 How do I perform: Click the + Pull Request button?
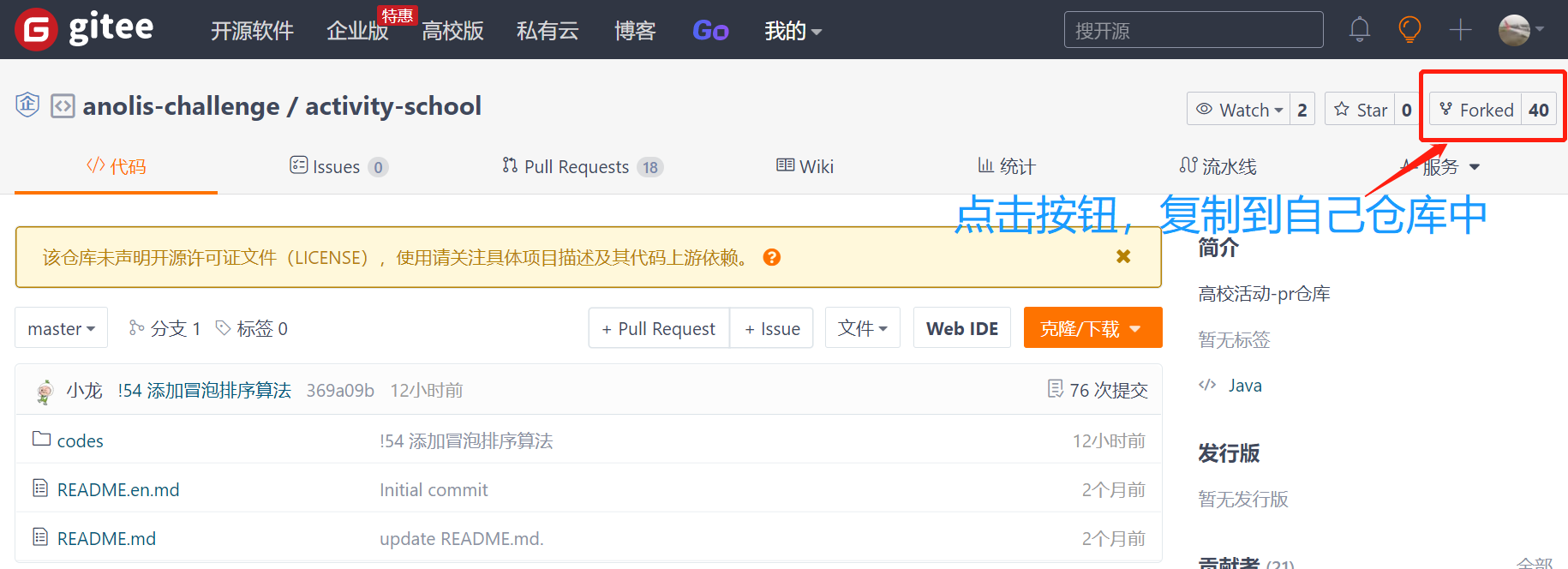pos(659,328)
